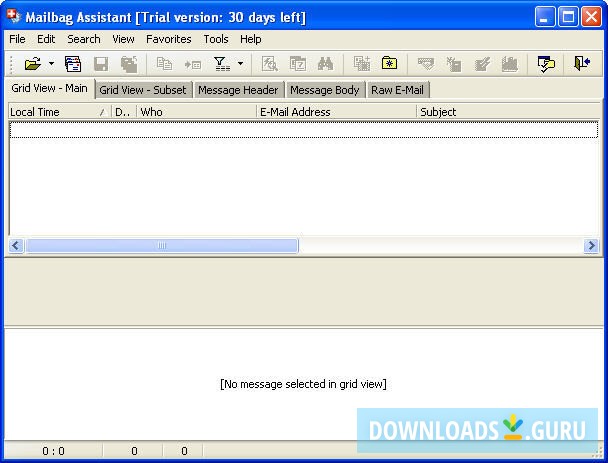This screenshot has height=463, width=608.
Task: Click the checkmark speech-bubble options icon
Action: tap(546, 64)
